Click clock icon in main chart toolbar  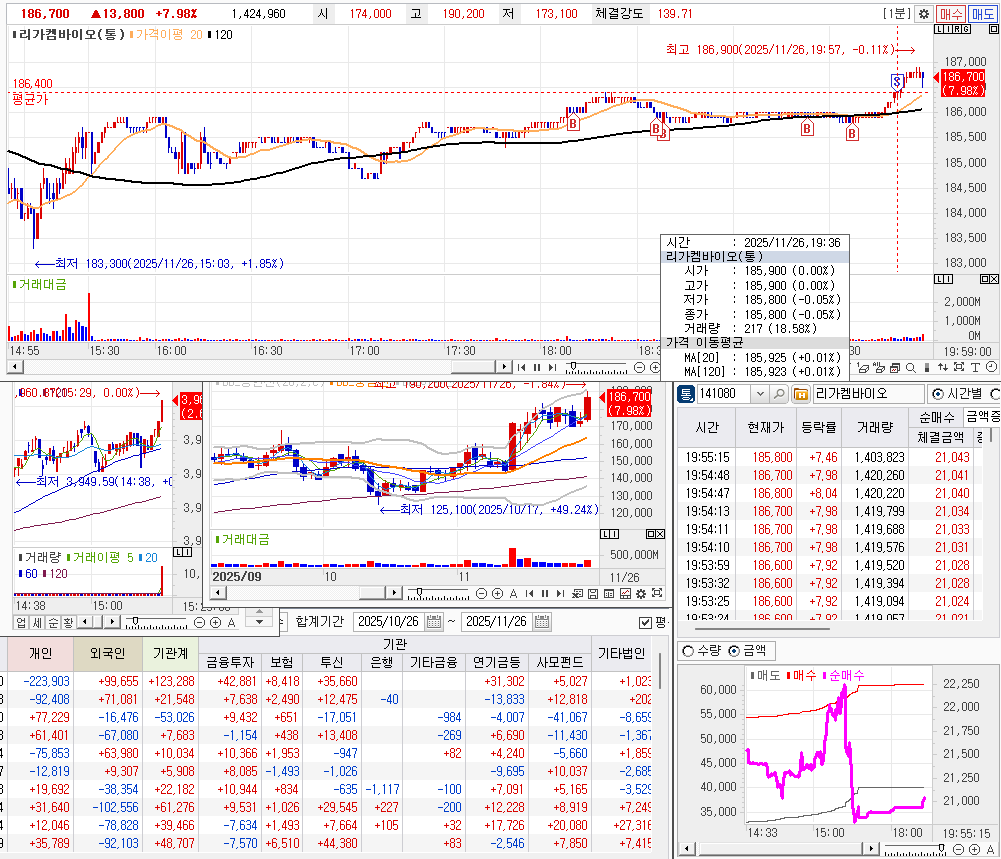pyautogui.click(x=991, y=367)
